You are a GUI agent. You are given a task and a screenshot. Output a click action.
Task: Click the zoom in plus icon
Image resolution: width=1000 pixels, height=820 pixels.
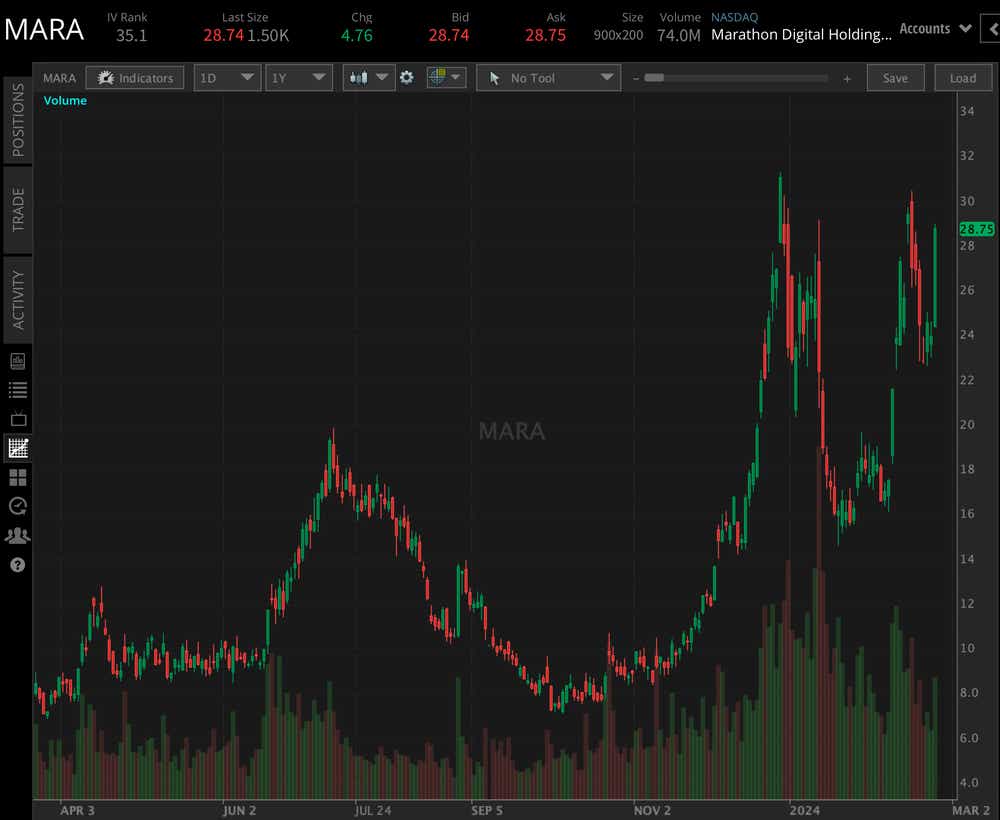[x=847, y=78]
